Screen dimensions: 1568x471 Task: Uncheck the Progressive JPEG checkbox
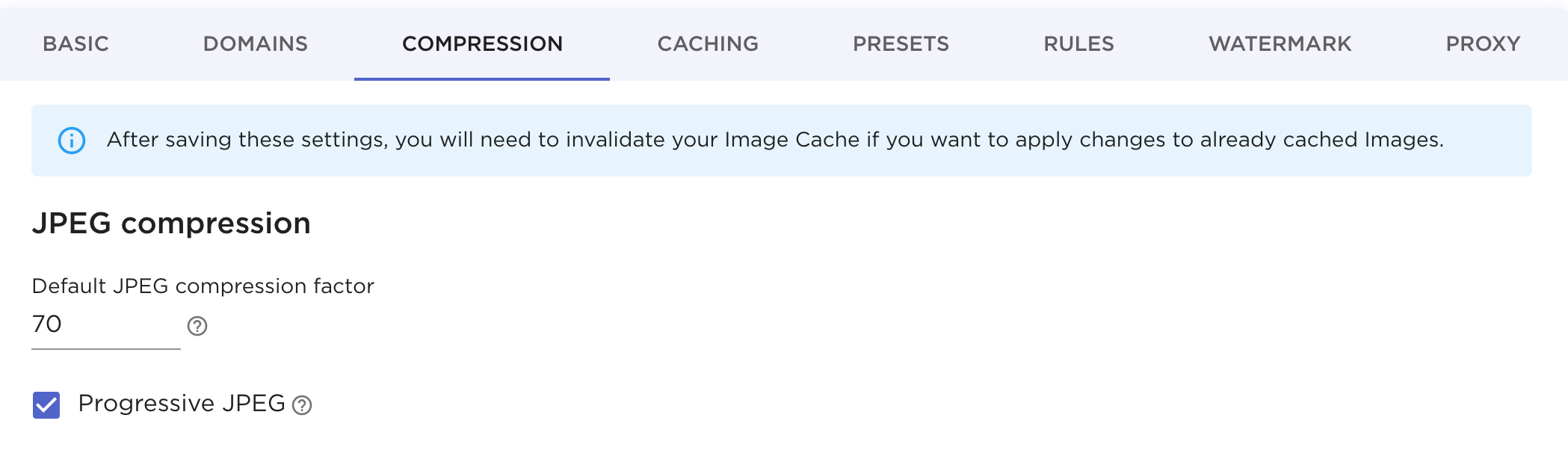pyautogui.click(x=46, y=405)
